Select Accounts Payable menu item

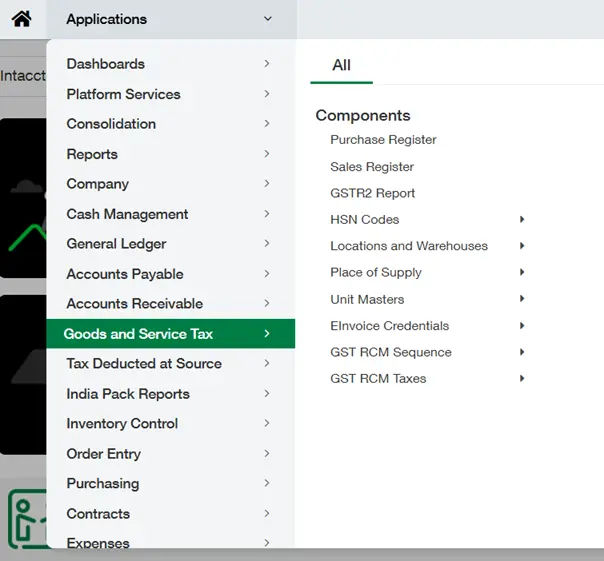(x=125, y=274)
